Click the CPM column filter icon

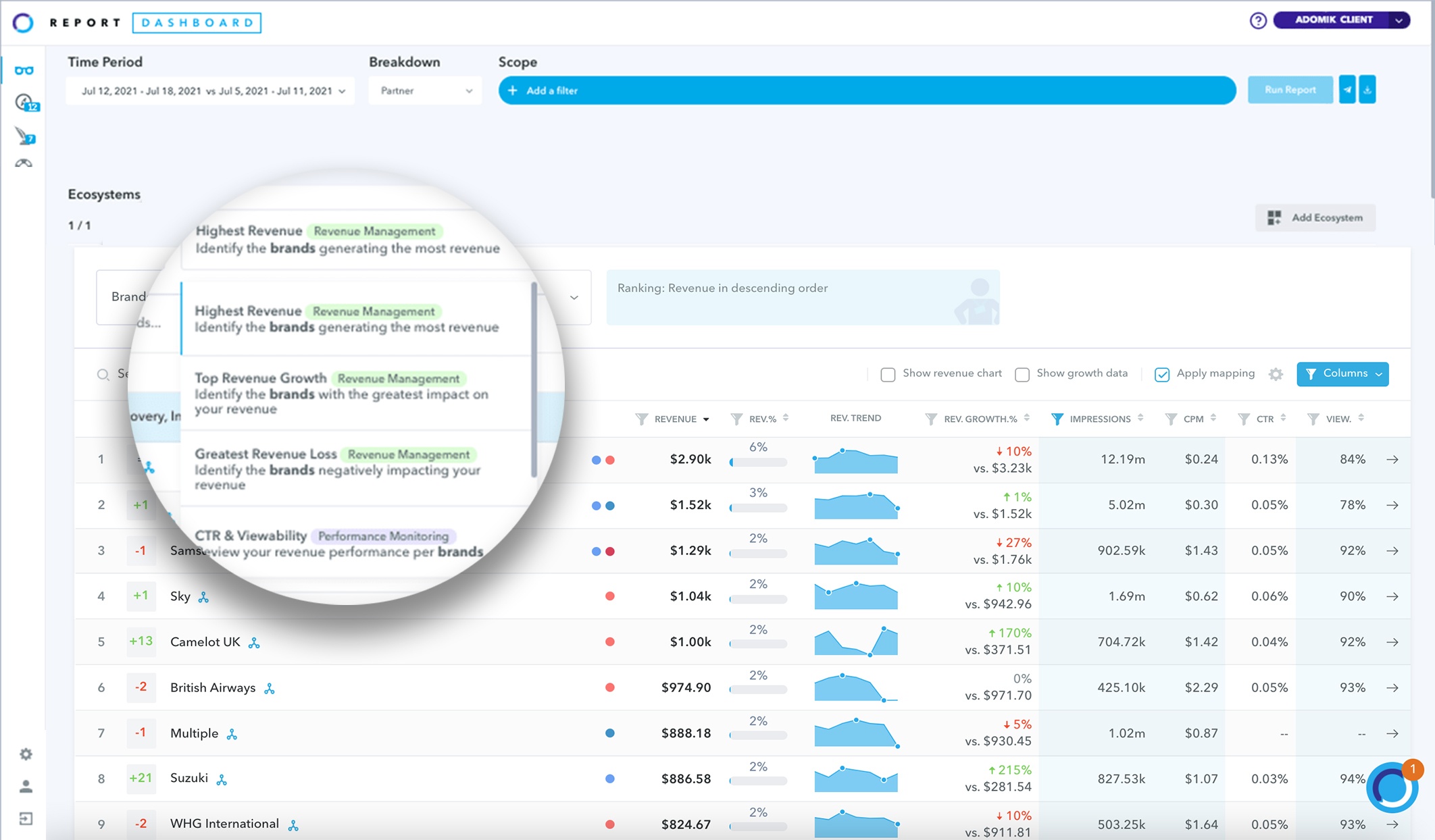1171,419
